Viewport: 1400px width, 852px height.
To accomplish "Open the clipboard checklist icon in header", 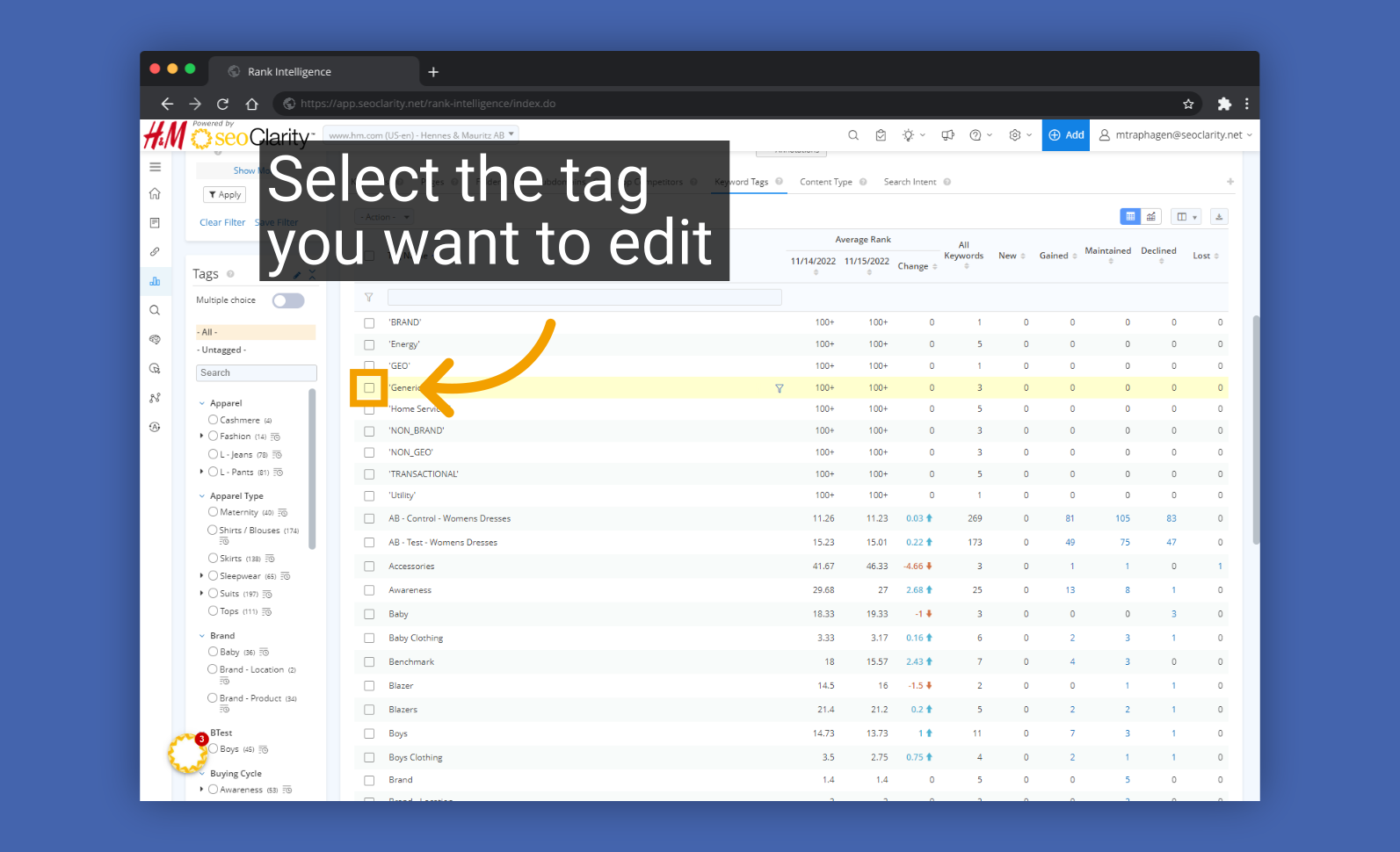I will coord(881,135).
